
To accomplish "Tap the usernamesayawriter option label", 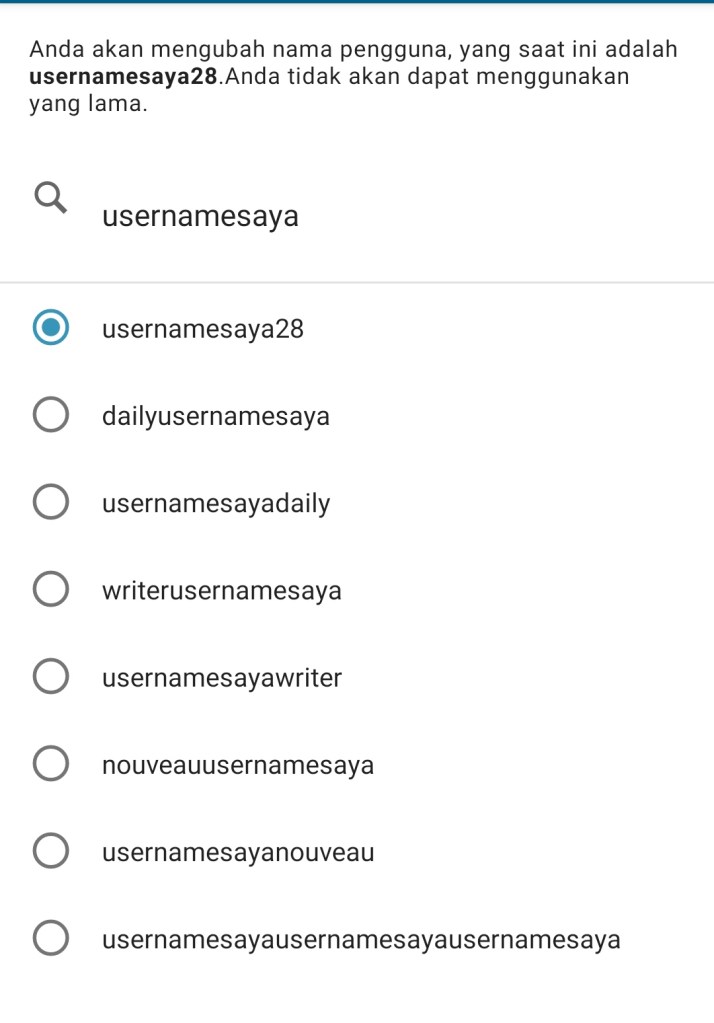I will pos(222,678).
